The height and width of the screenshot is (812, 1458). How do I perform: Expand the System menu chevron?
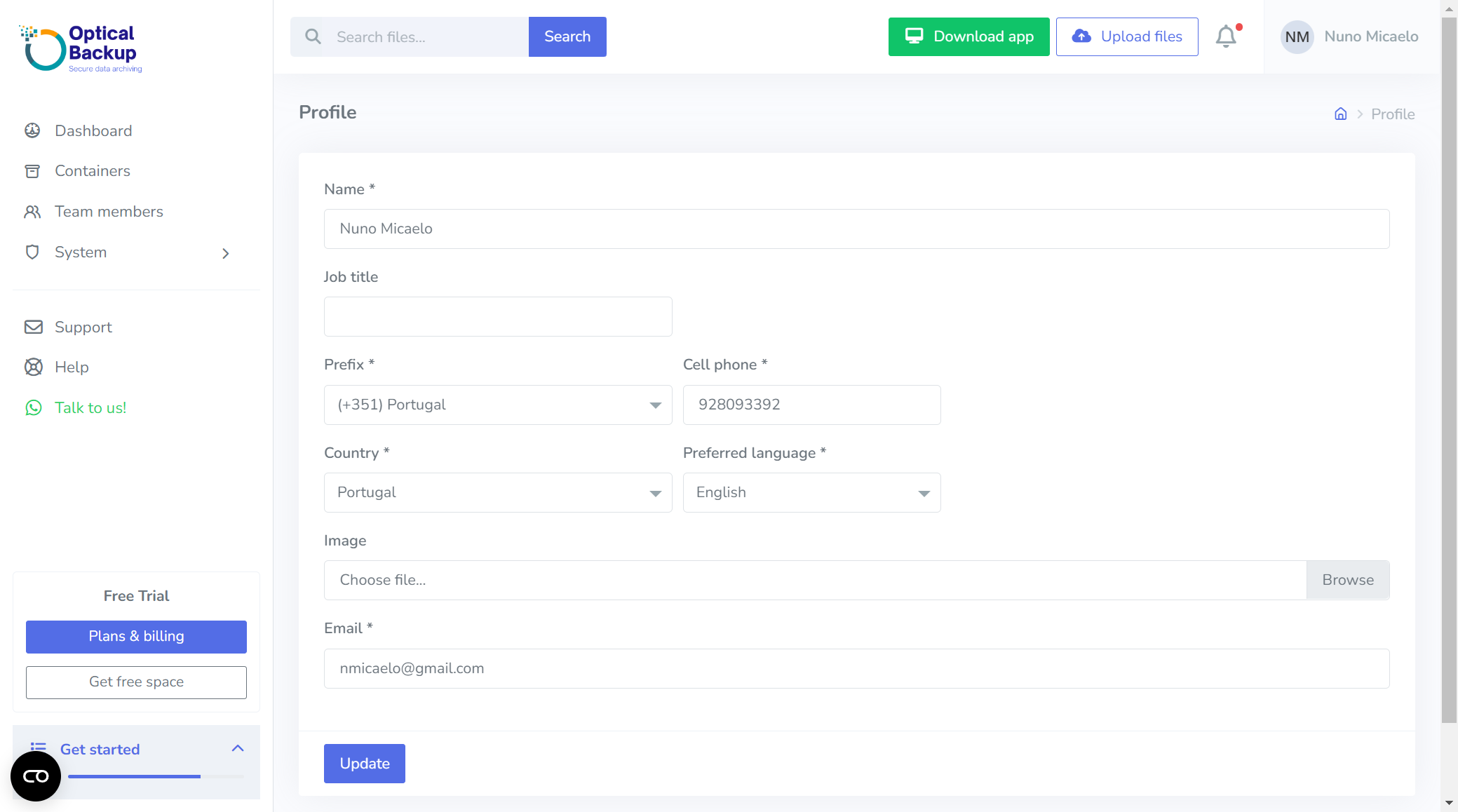click(226, 253)
